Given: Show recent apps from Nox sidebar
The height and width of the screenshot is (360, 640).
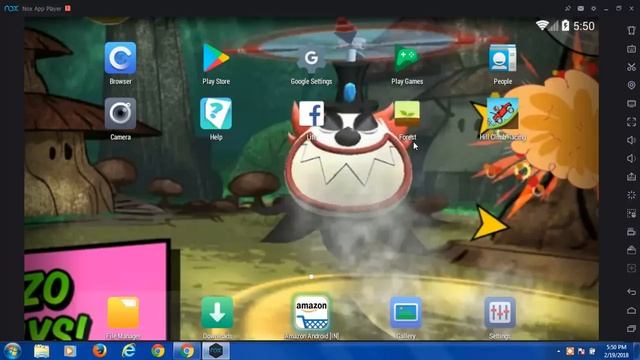Looking at the screenshot, I should (x=631, y=328).
